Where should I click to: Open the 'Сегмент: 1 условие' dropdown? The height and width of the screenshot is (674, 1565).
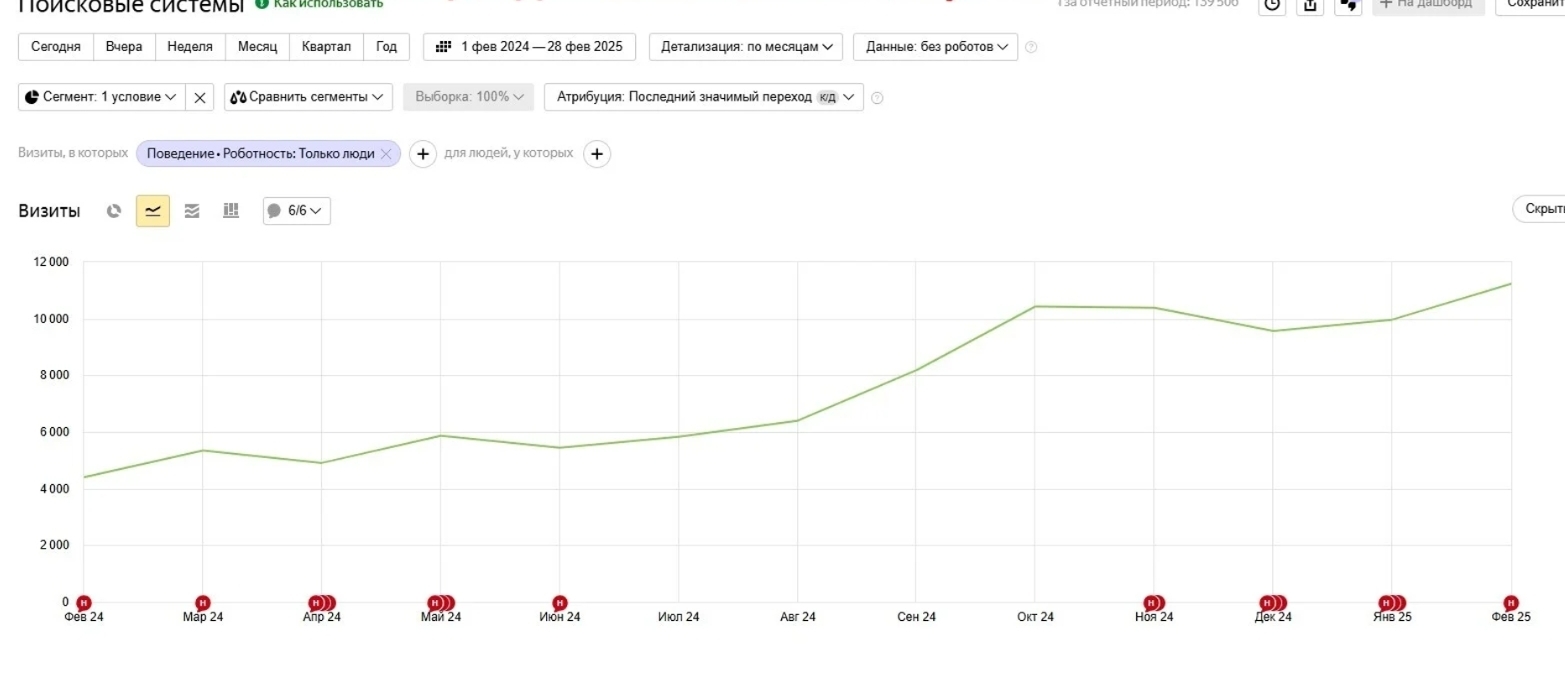point(102,97)
